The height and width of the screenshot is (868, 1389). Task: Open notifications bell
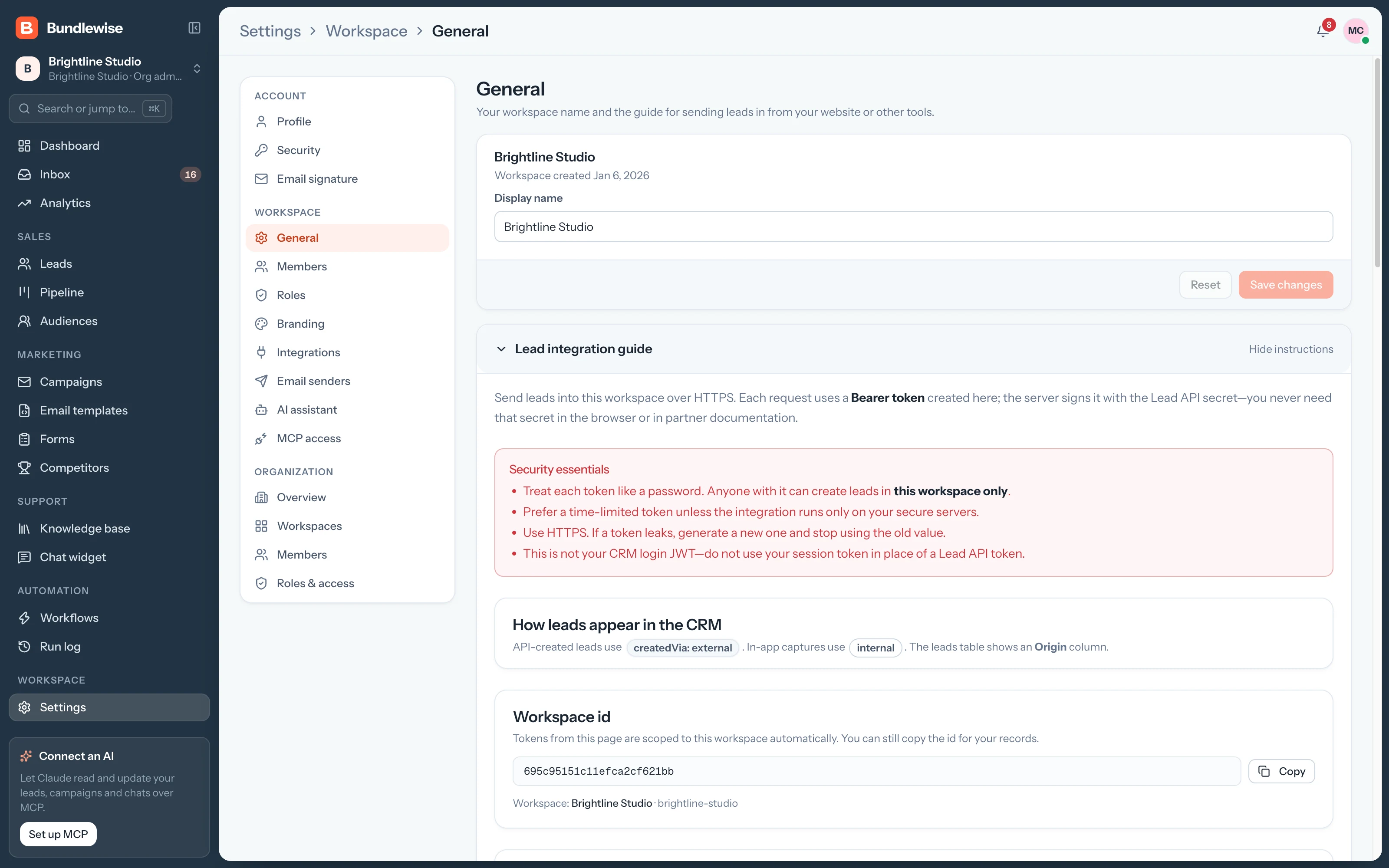coord(1323,31)
